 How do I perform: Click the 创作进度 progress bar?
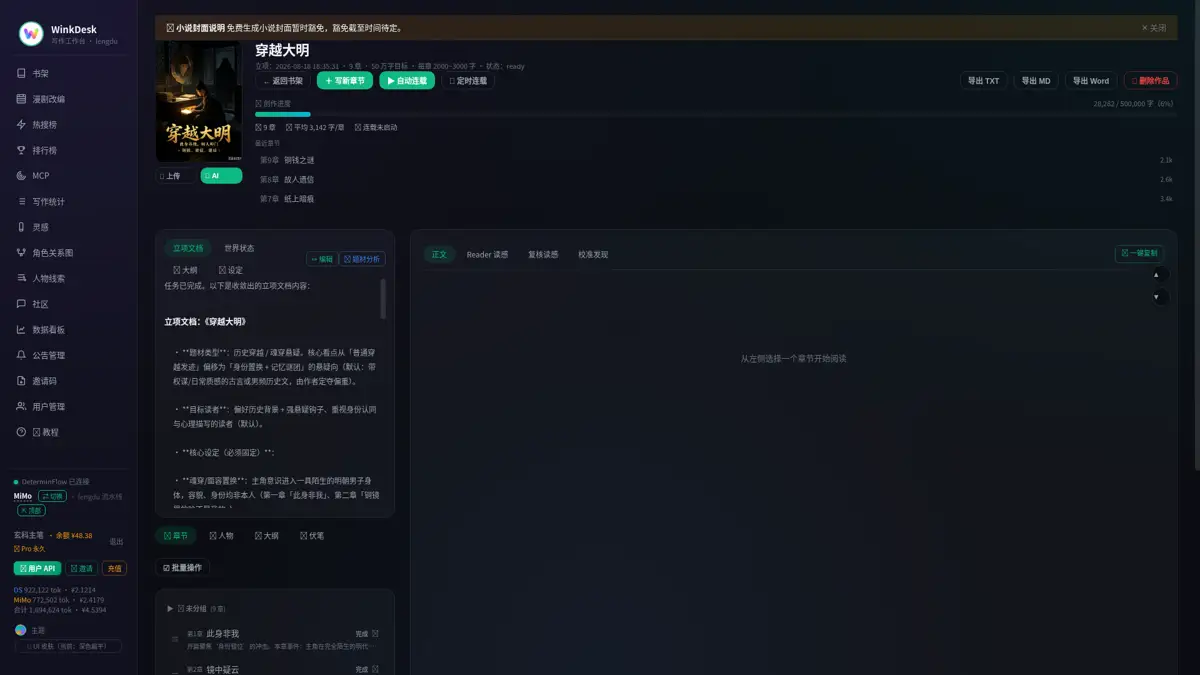pos(714,114)
